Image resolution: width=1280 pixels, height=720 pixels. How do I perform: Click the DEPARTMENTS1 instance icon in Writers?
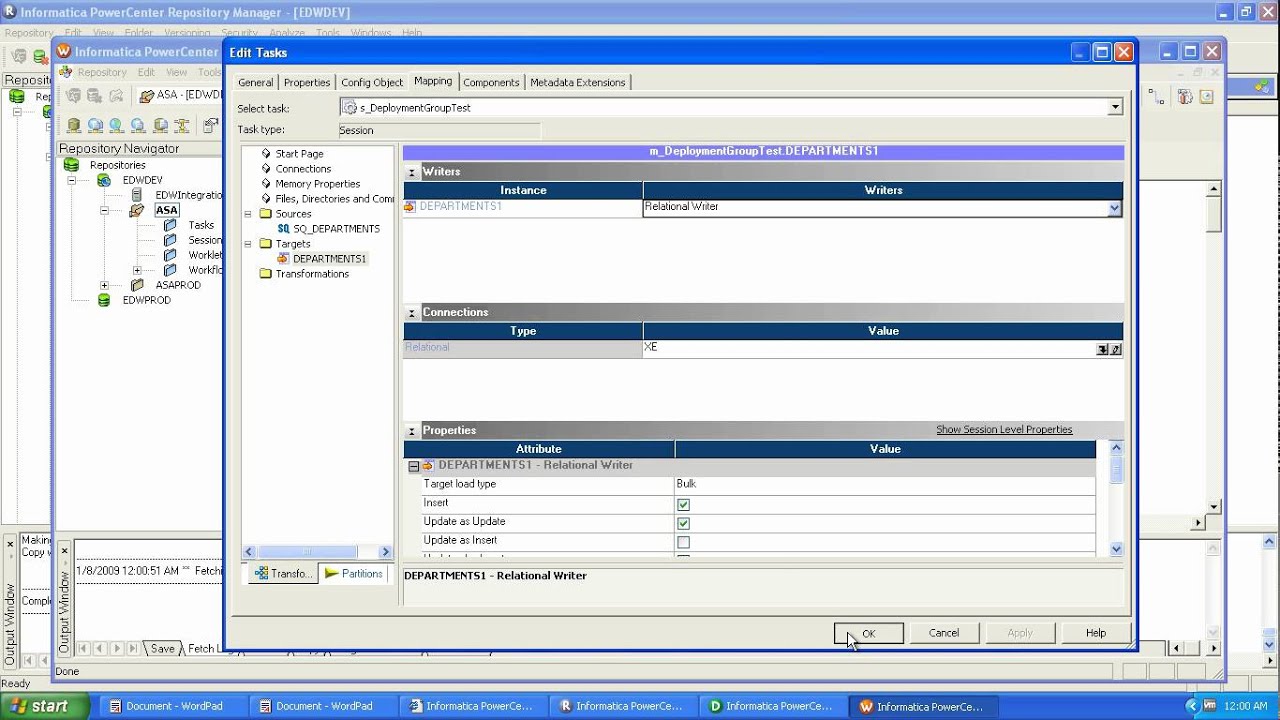tap(410, 207)
